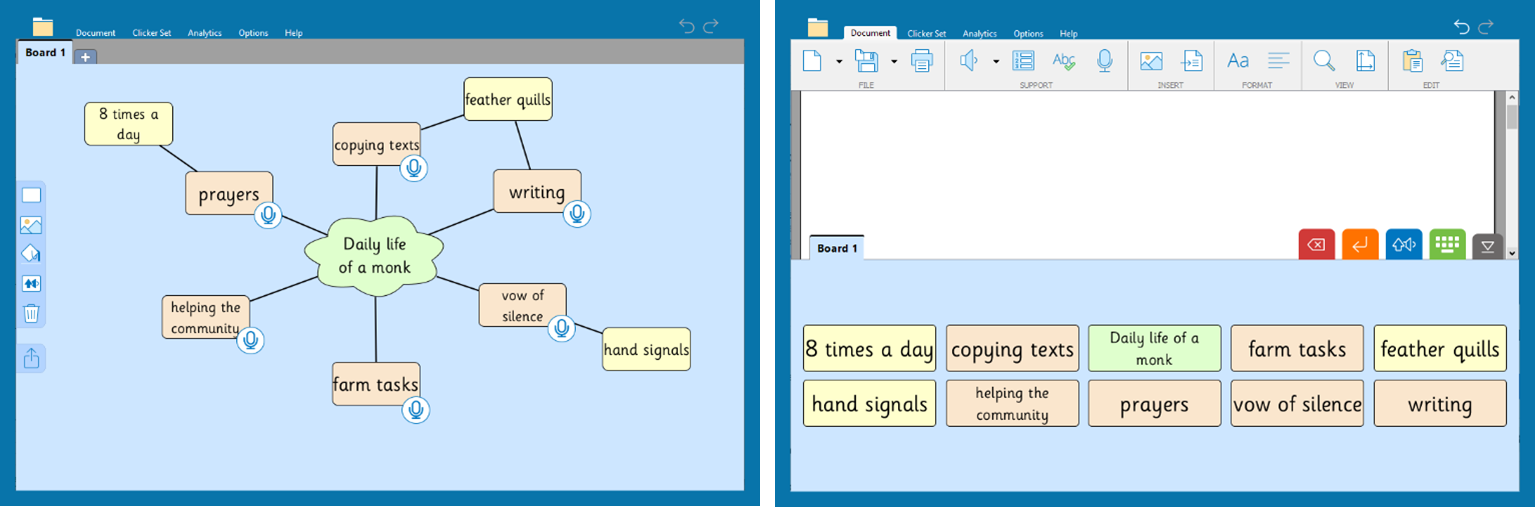The image size is (1535, 507).
Task: Click the magnifying glass zoom icon in View
Action: (x=1324, y=61)
